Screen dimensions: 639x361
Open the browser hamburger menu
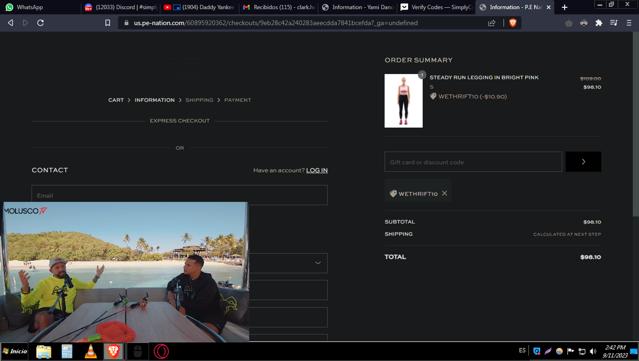pos(629,23)
